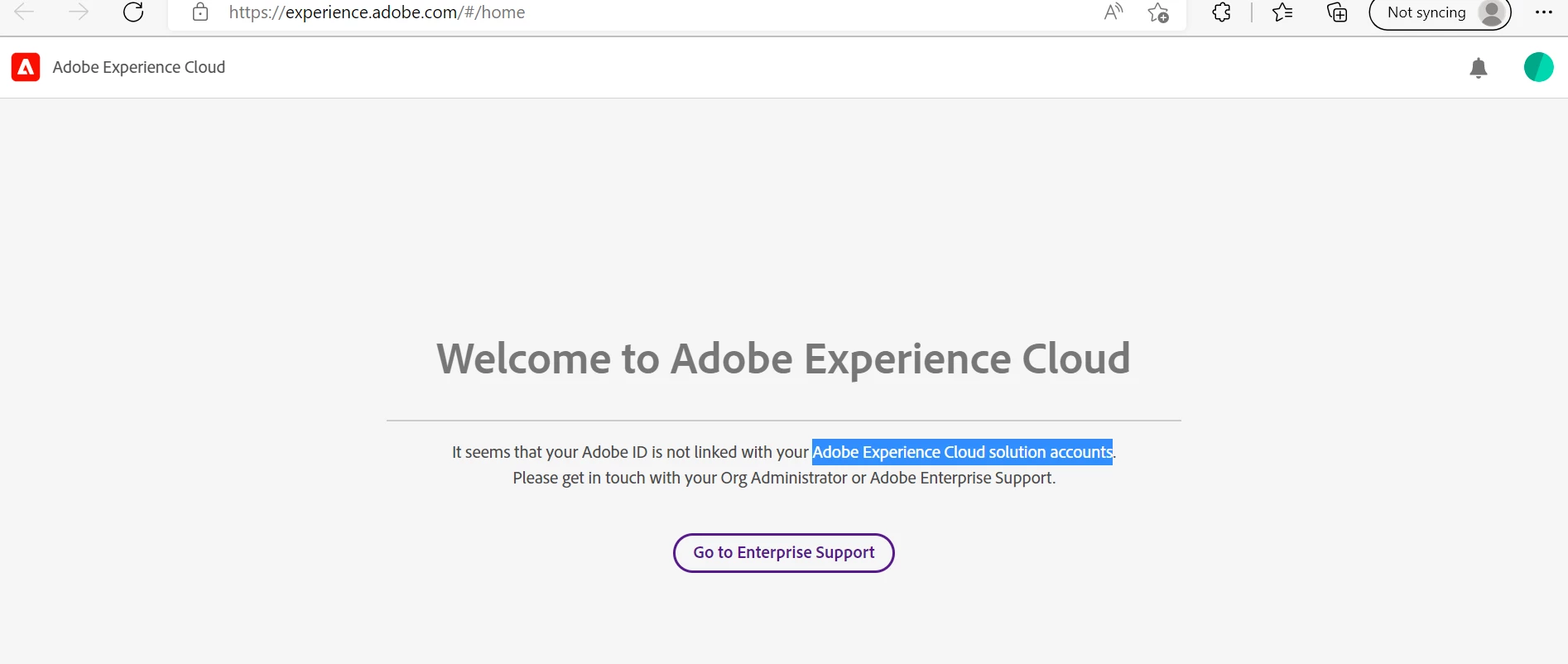Open the Favorites list icon
This screenshot has height=664, width=1568.
tap(1282, 12)
